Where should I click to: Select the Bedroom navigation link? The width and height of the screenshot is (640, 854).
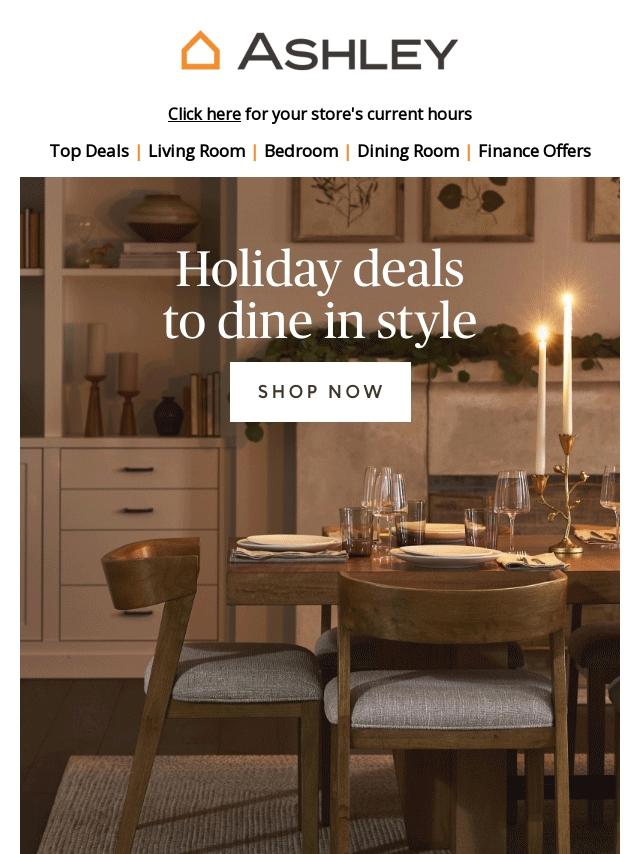coord(301,151)
